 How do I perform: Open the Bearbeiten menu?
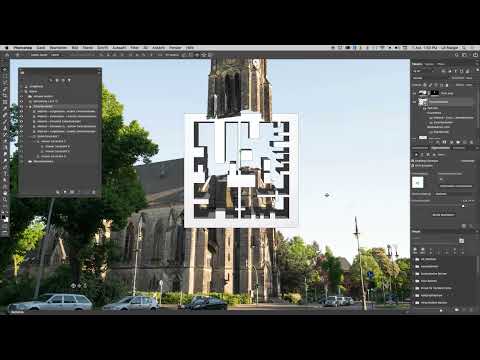click(x=58, y=48)
